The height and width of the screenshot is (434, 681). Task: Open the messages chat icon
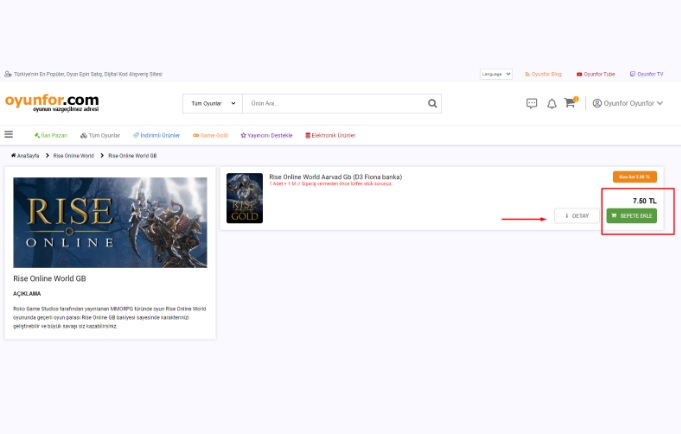click(x=532, y=103)
